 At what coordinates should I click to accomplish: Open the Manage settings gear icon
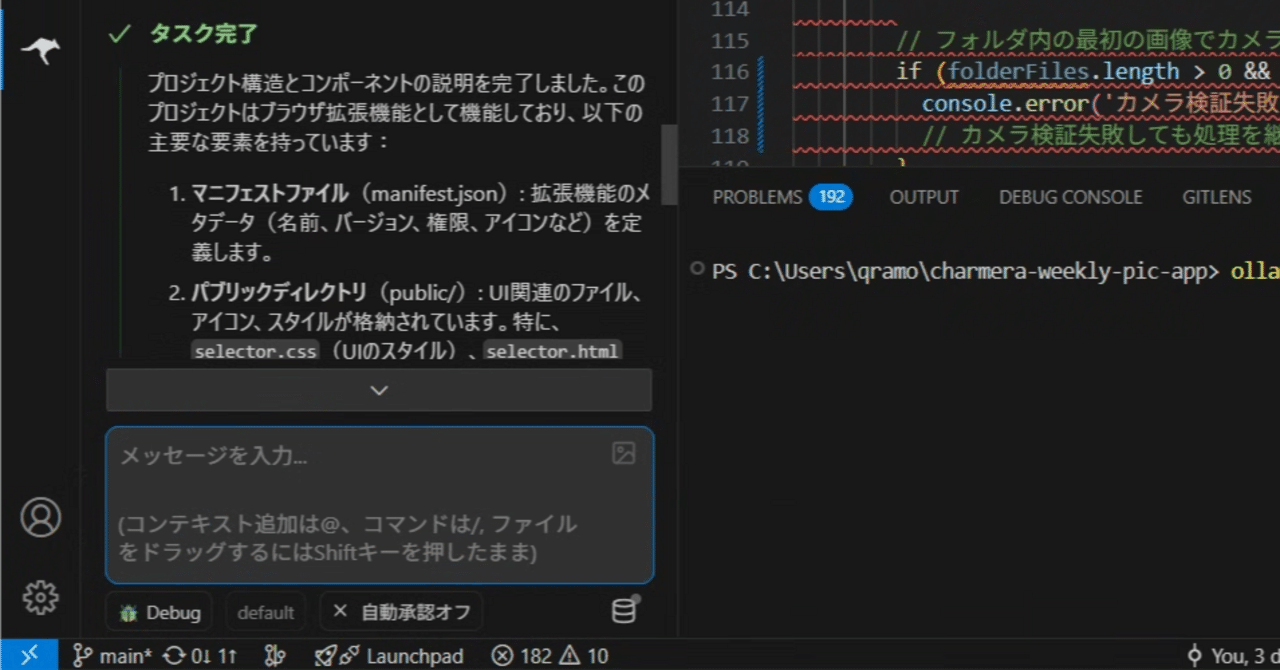[x=40, y=597]
